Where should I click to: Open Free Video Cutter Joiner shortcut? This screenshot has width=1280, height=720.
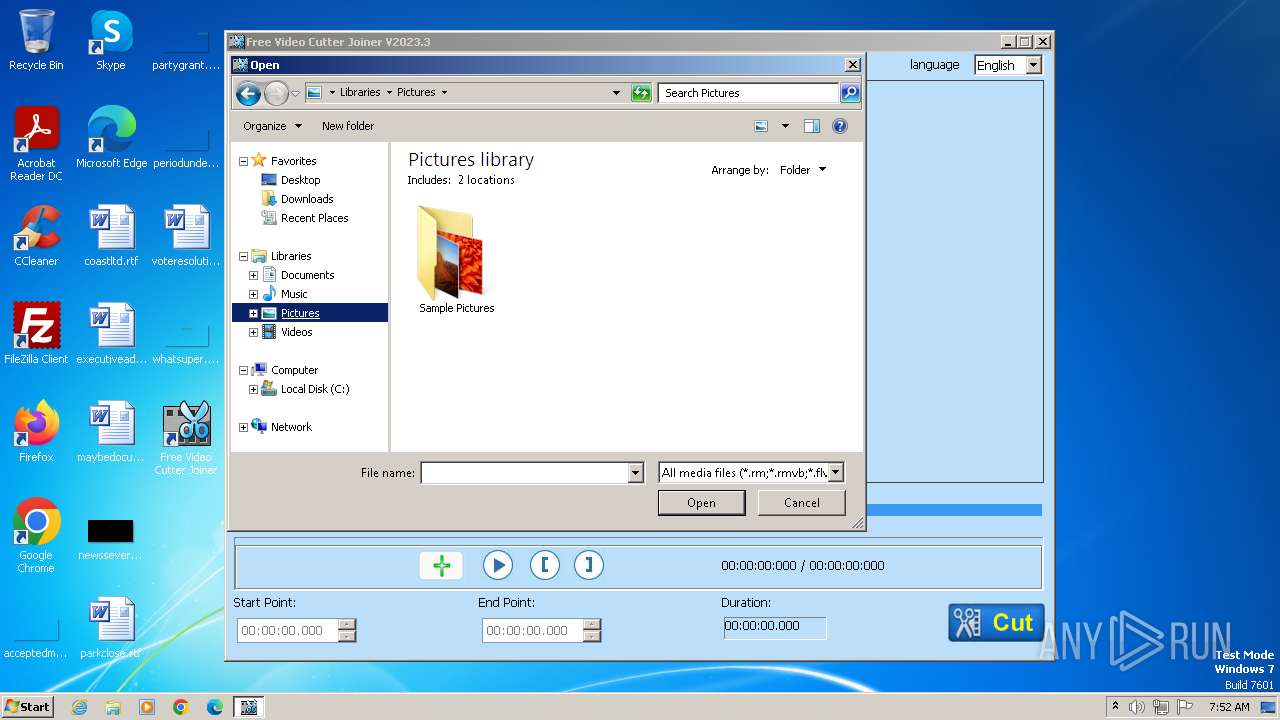pyautogui.click(x=186, y=438)
